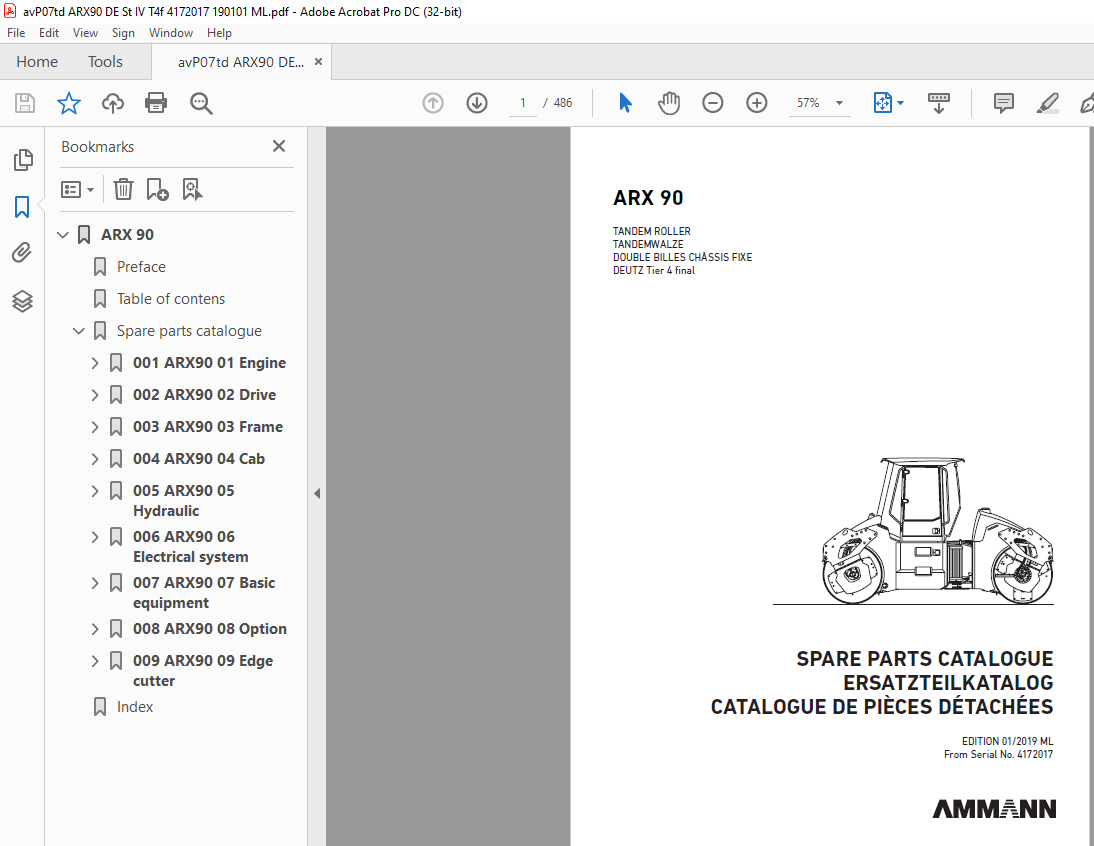The width and height of the screenshot is (1094, 846).
Task: Open the View menu
Action: point(85,33)
